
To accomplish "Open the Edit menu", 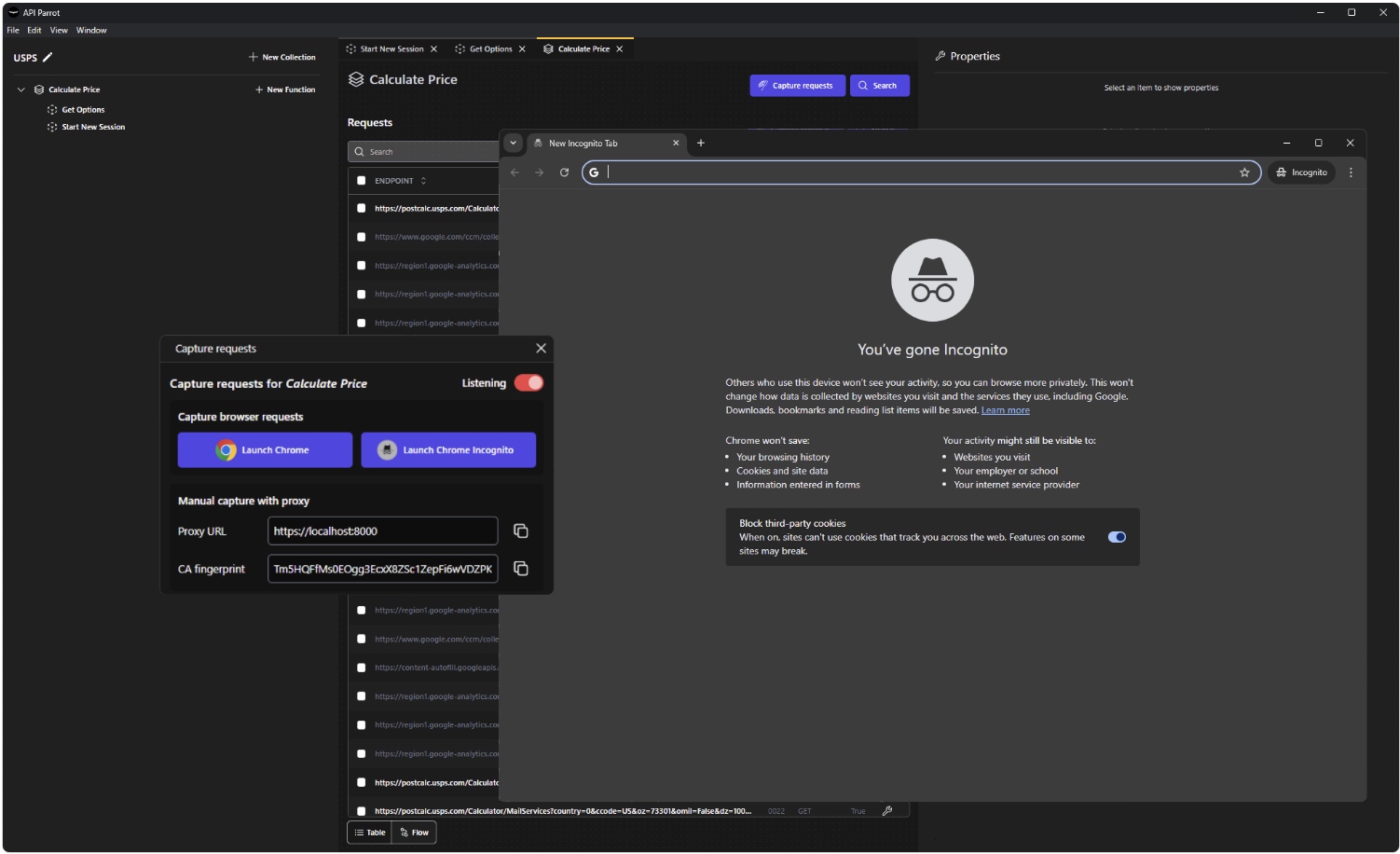I will click(x=34, y=31).
